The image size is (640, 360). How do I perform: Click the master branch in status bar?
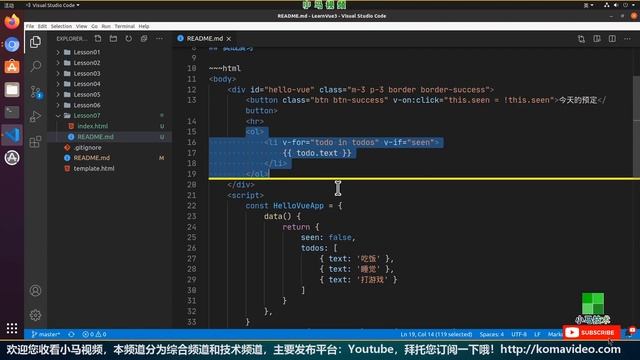[46, 334]
